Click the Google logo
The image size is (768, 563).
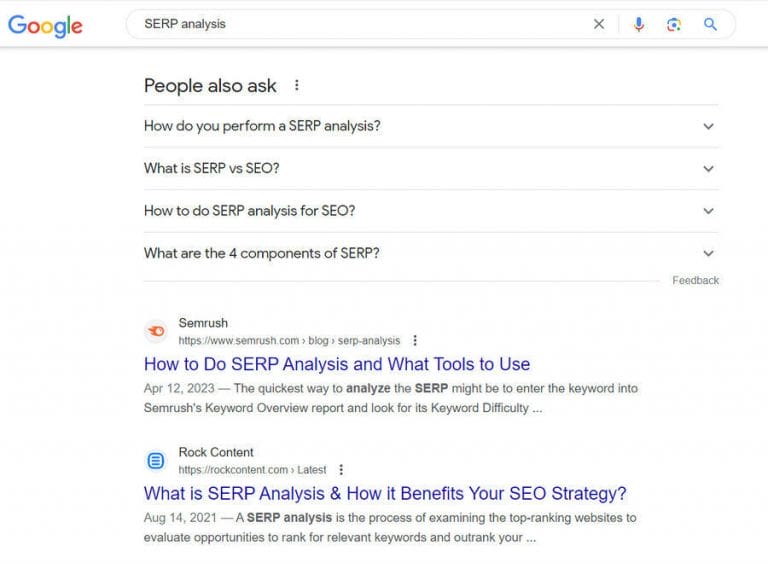tap(45, 25)
